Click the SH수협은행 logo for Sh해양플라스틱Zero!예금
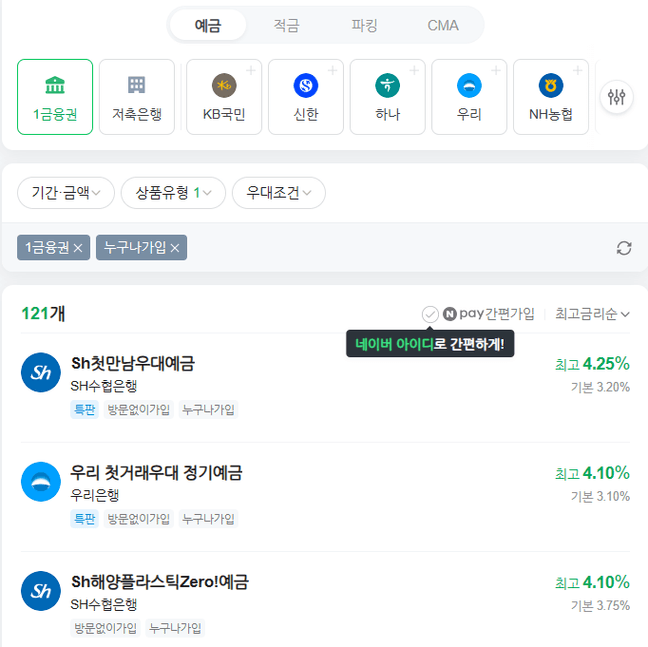The height and width of the screenshot is (647, 648). point(41,591)
